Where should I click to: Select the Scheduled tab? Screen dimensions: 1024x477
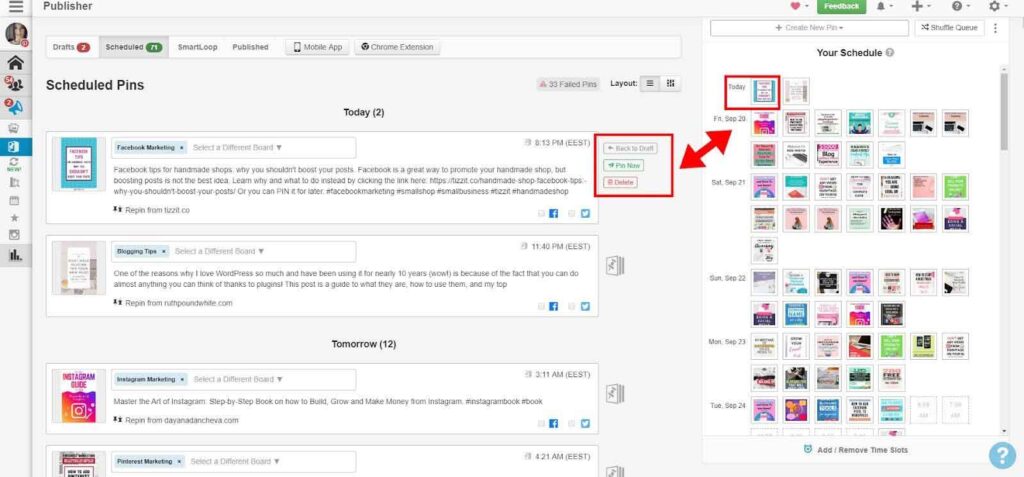coord(134,47)
